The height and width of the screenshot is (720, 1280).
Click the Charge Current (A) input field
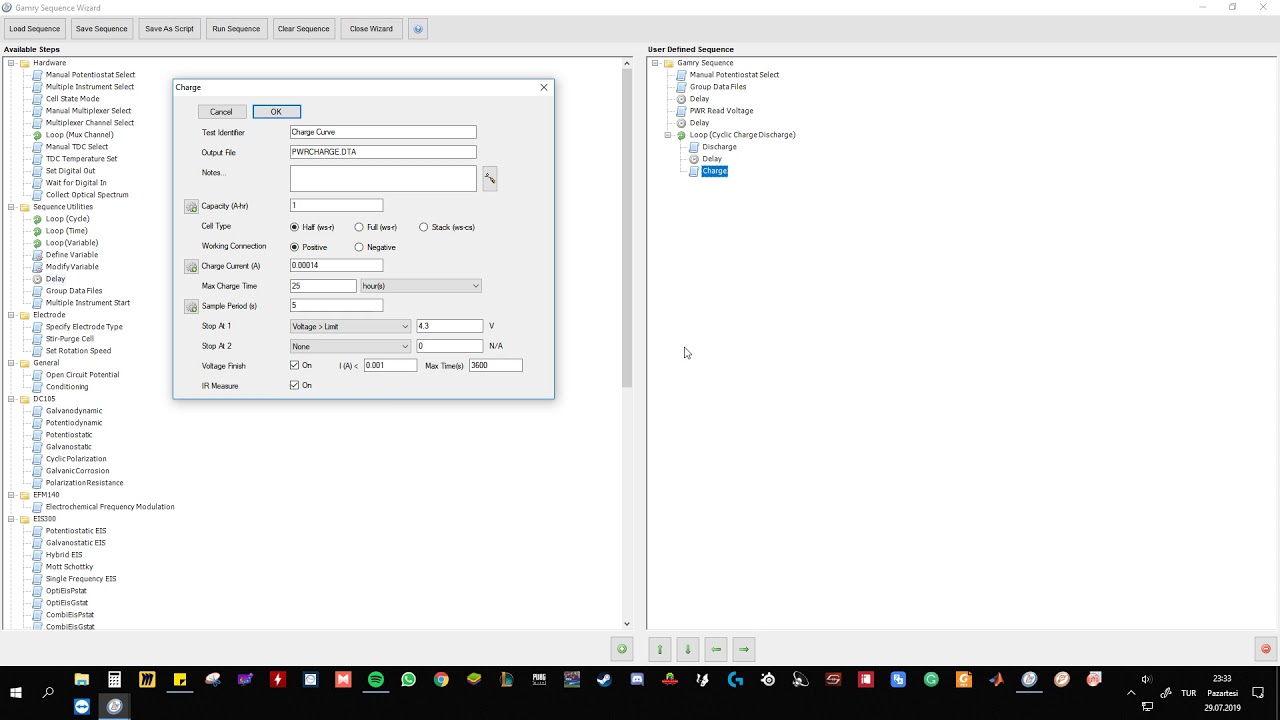pos(336,266)
